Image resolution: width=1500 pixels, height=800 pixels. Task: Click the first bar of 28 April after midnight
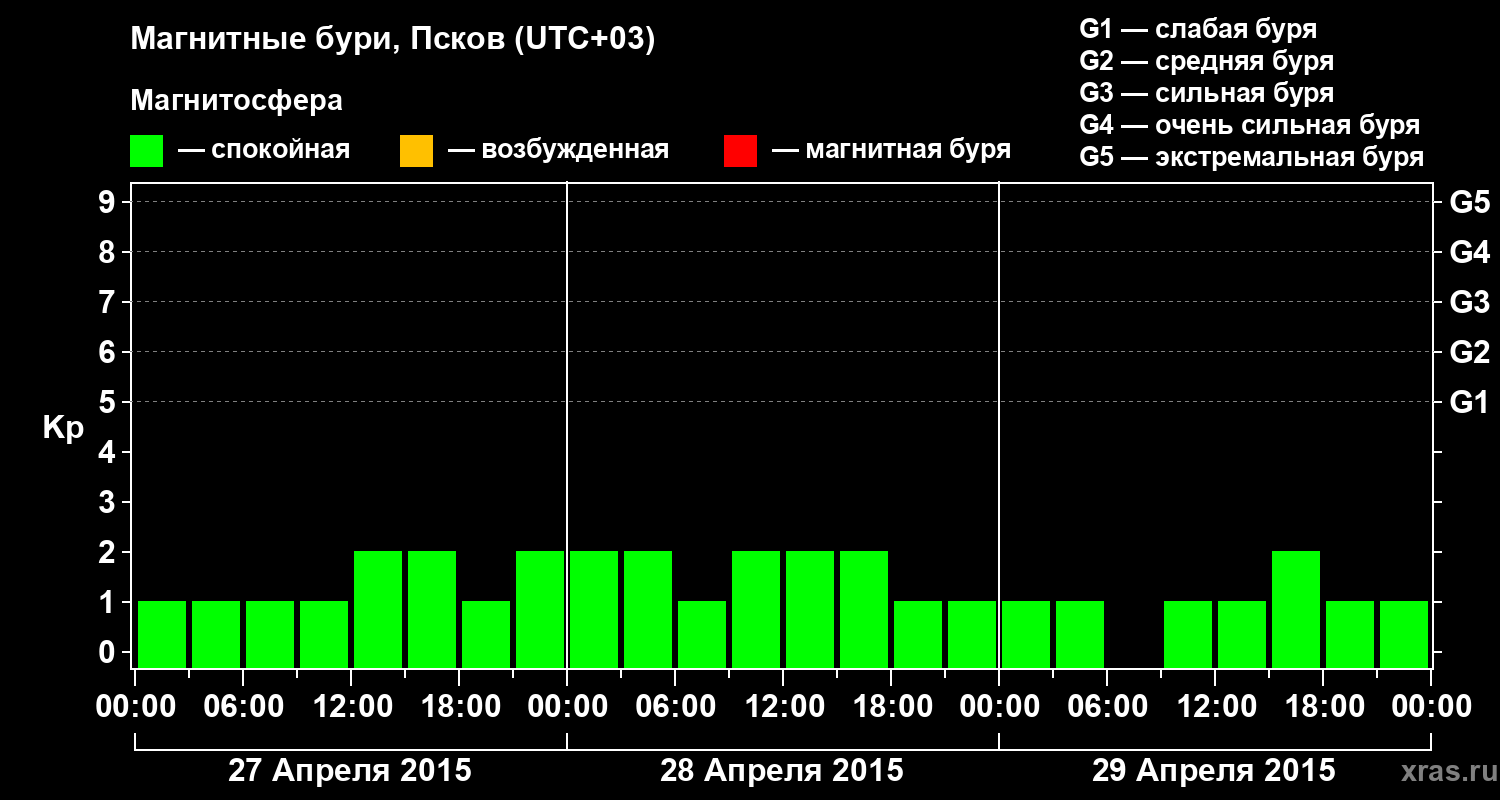click(x=594, y=609)
